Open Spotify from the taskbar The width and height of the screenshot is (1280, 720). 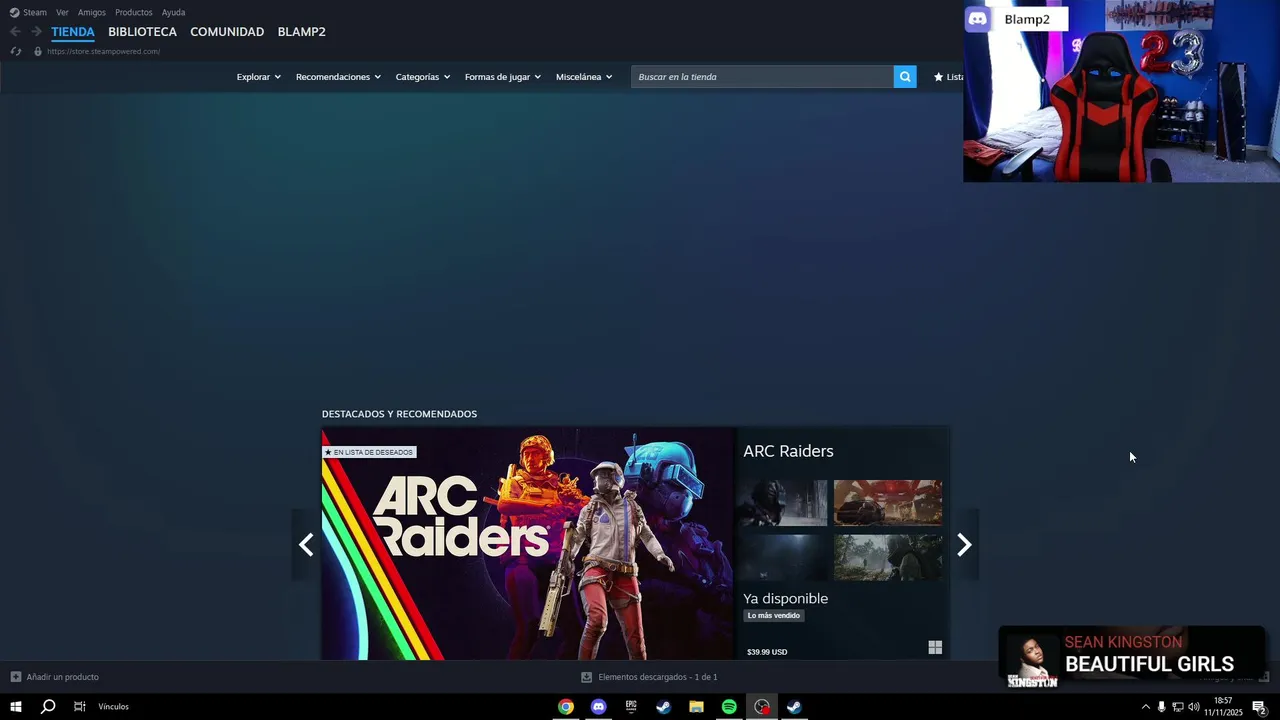click(x=729, y=707)
